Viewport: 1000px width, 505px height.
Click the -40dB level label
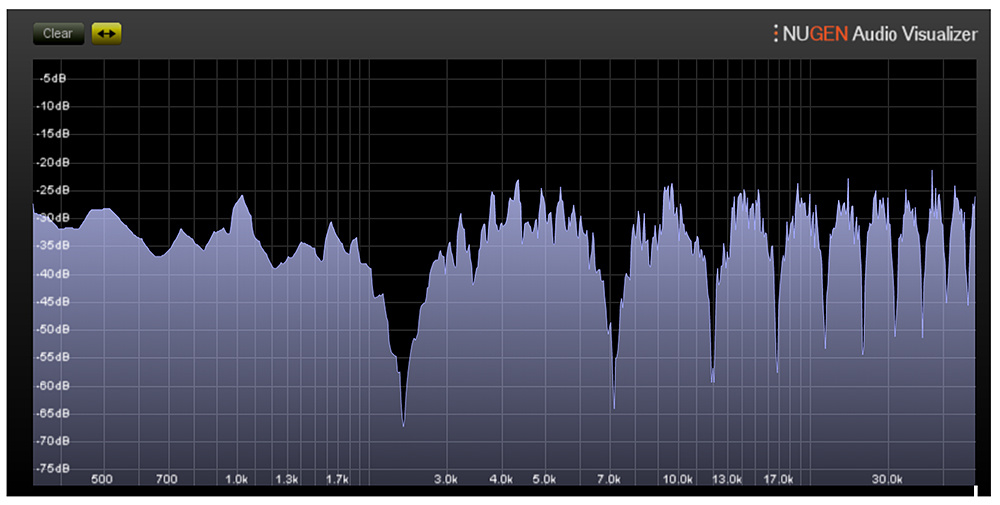50,274
